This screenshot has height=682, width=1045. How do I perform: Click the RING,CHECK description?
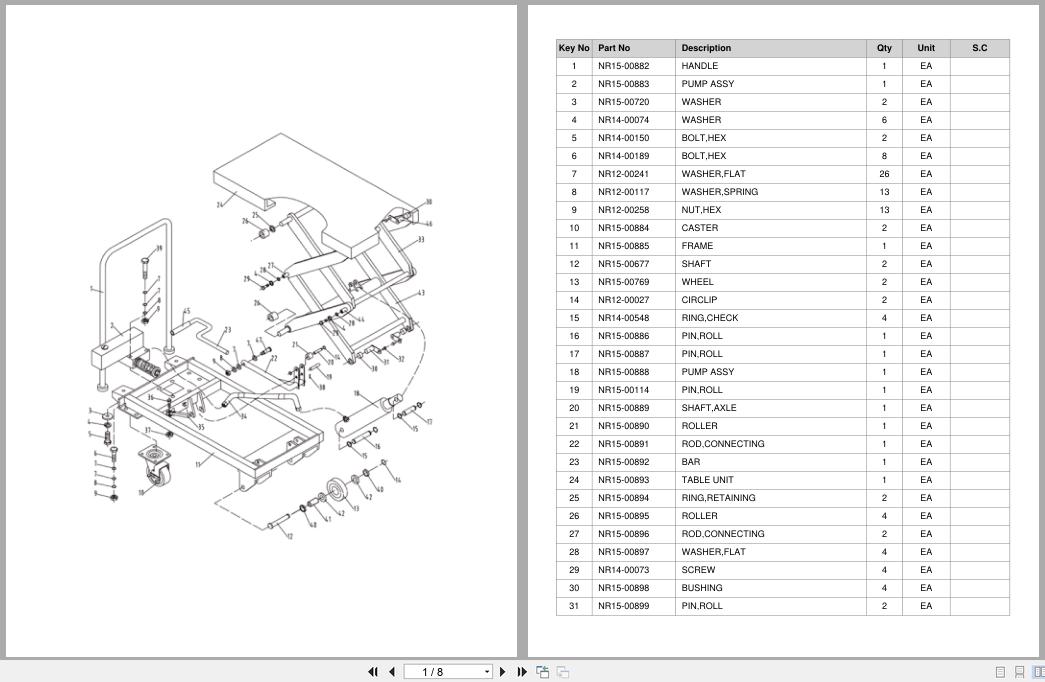pyautogui.click(x=710, y=318)
